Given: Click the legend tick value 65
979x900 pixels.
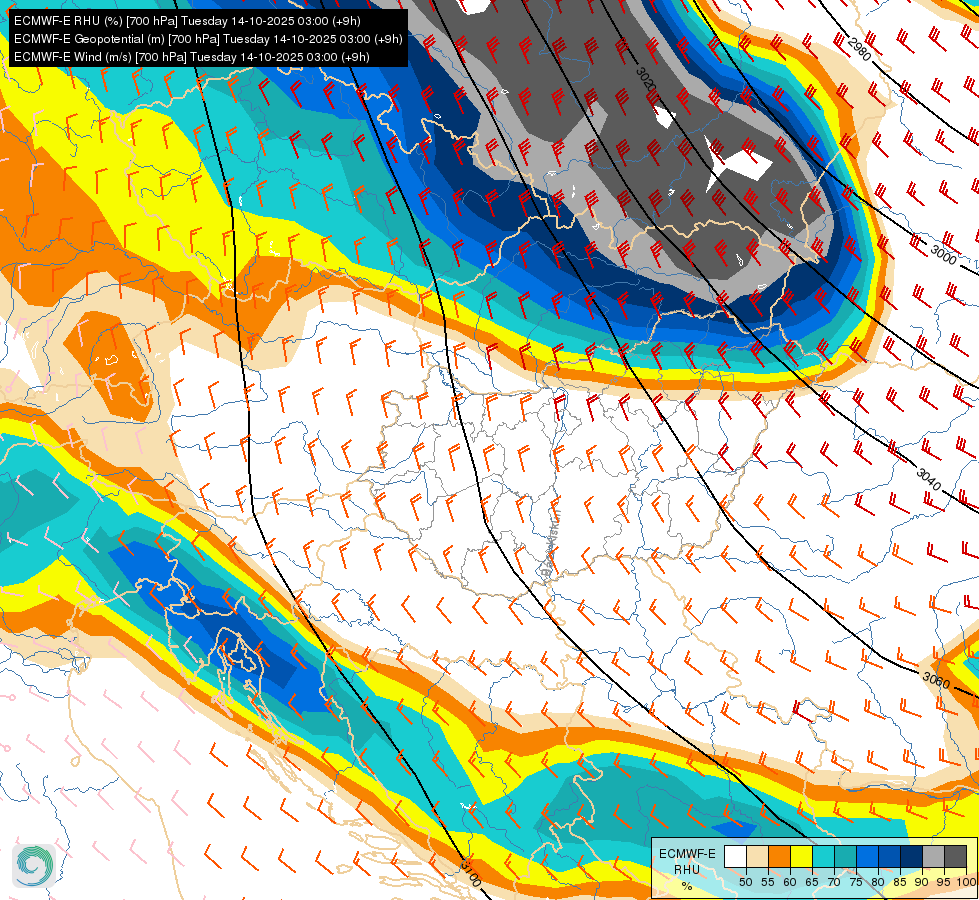Looking at the screenshot, I should (812, 882).
